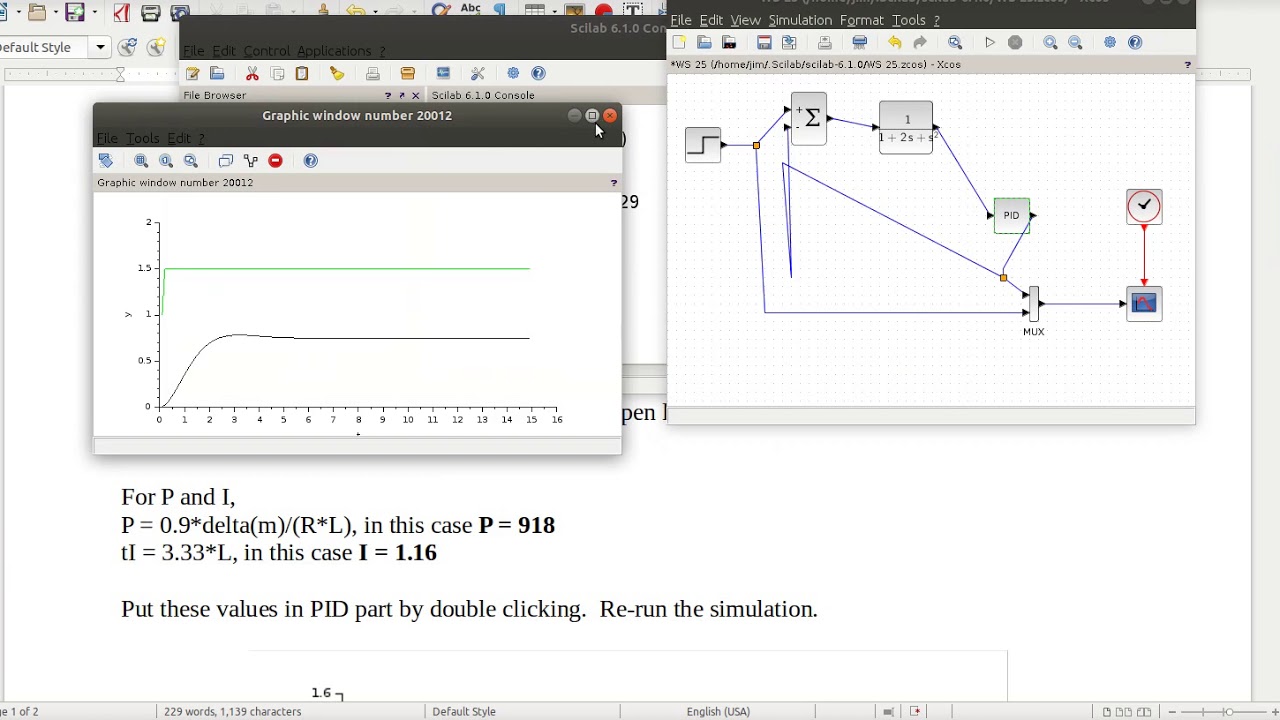Clear console with broom icon

[337, 74]
